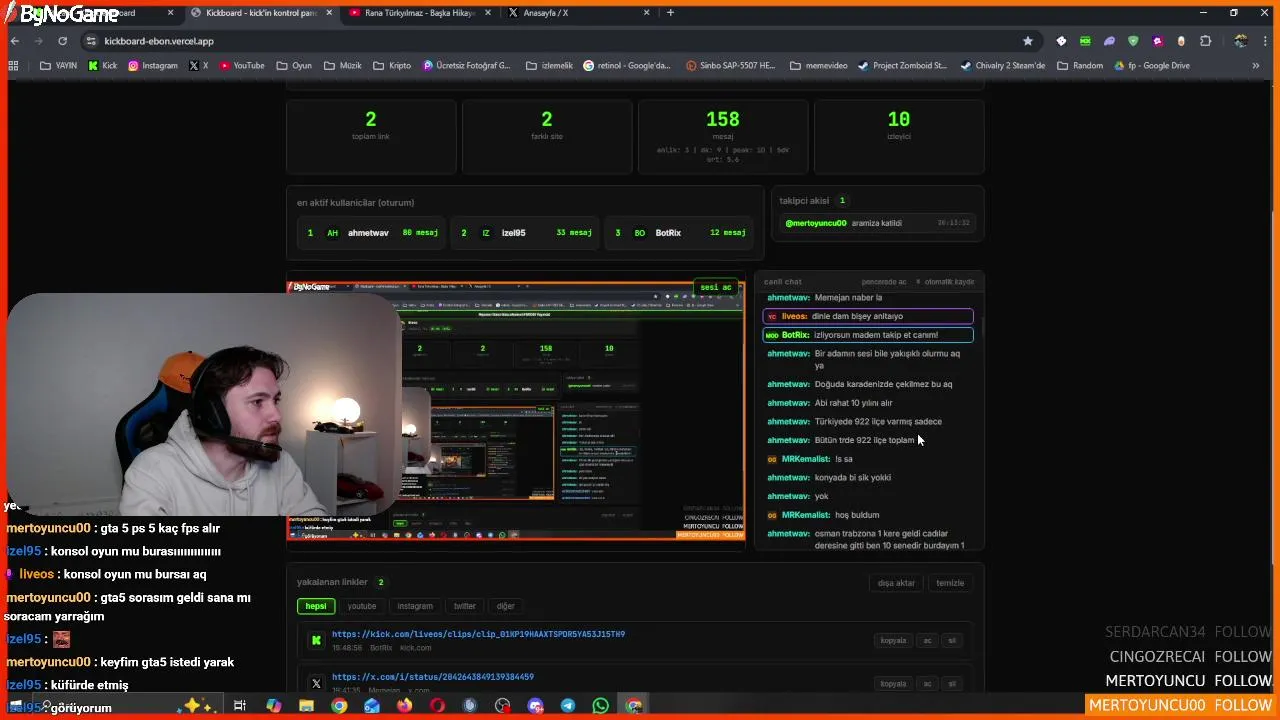This screenshot has height=720, width=1280.
Task: Click the live stream preview thumbnail
Action: click(x=516, y=411)
